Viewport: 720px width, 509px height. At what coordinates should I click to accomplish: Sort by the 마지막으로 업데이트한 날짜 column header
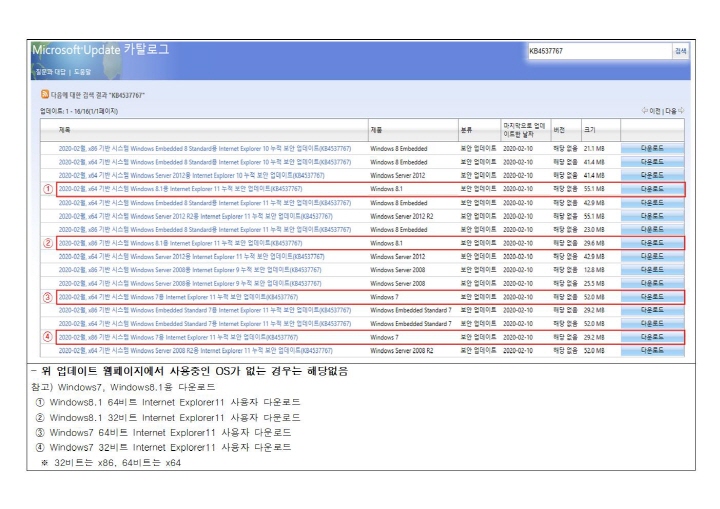click(523, 130)
